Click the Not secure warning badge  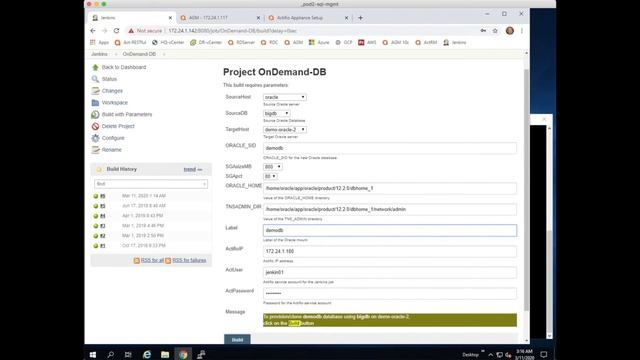click(x=145, y=31)
